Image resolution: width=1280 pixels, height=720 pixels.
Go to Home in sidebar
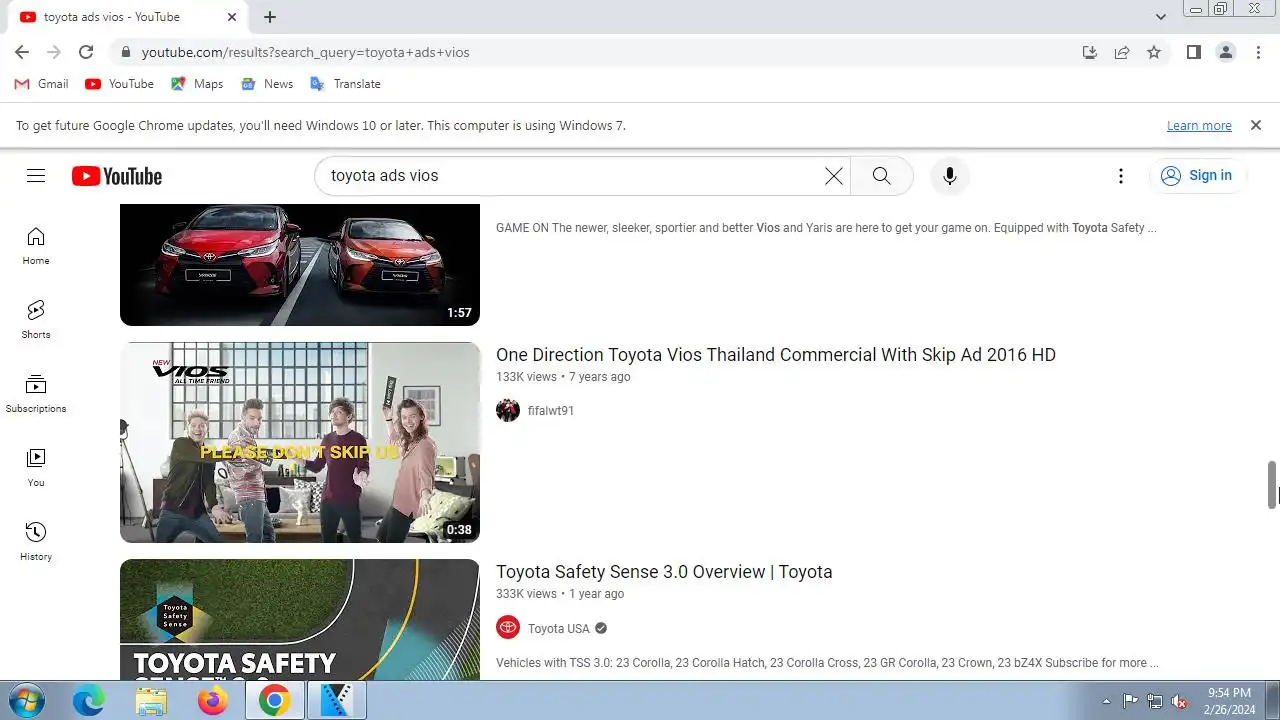(36, 246)
